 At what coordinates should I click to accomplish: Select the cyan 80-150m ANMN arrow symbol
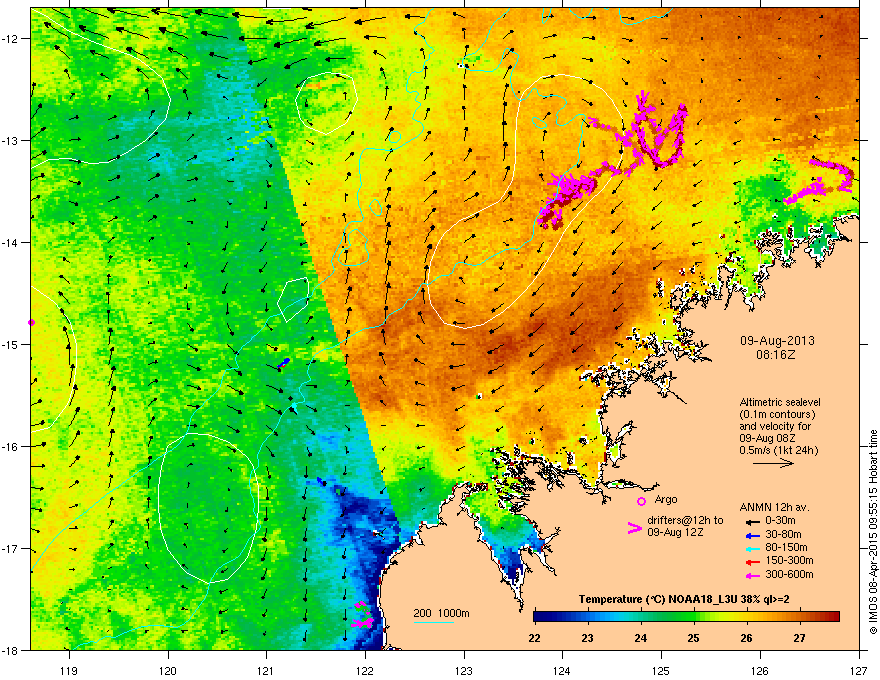click(752, 549)
